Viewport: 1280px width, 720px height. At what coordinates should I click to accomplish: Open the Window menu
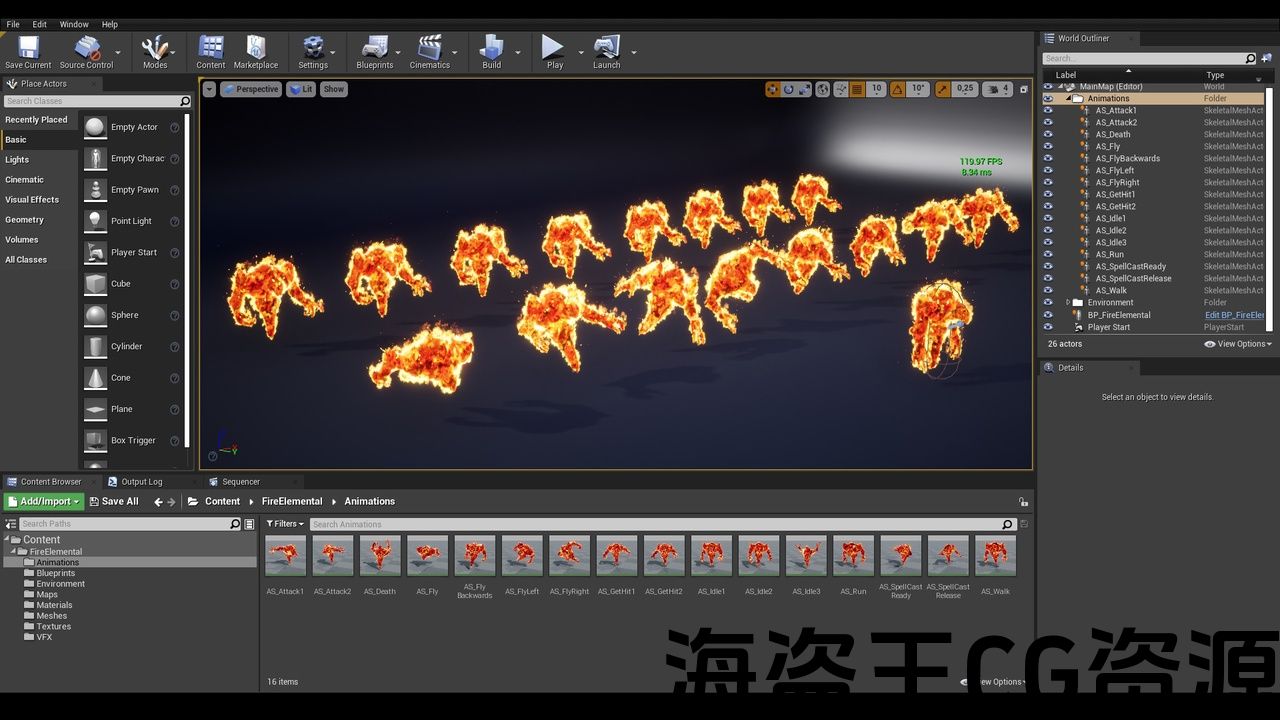pos(74,24)
